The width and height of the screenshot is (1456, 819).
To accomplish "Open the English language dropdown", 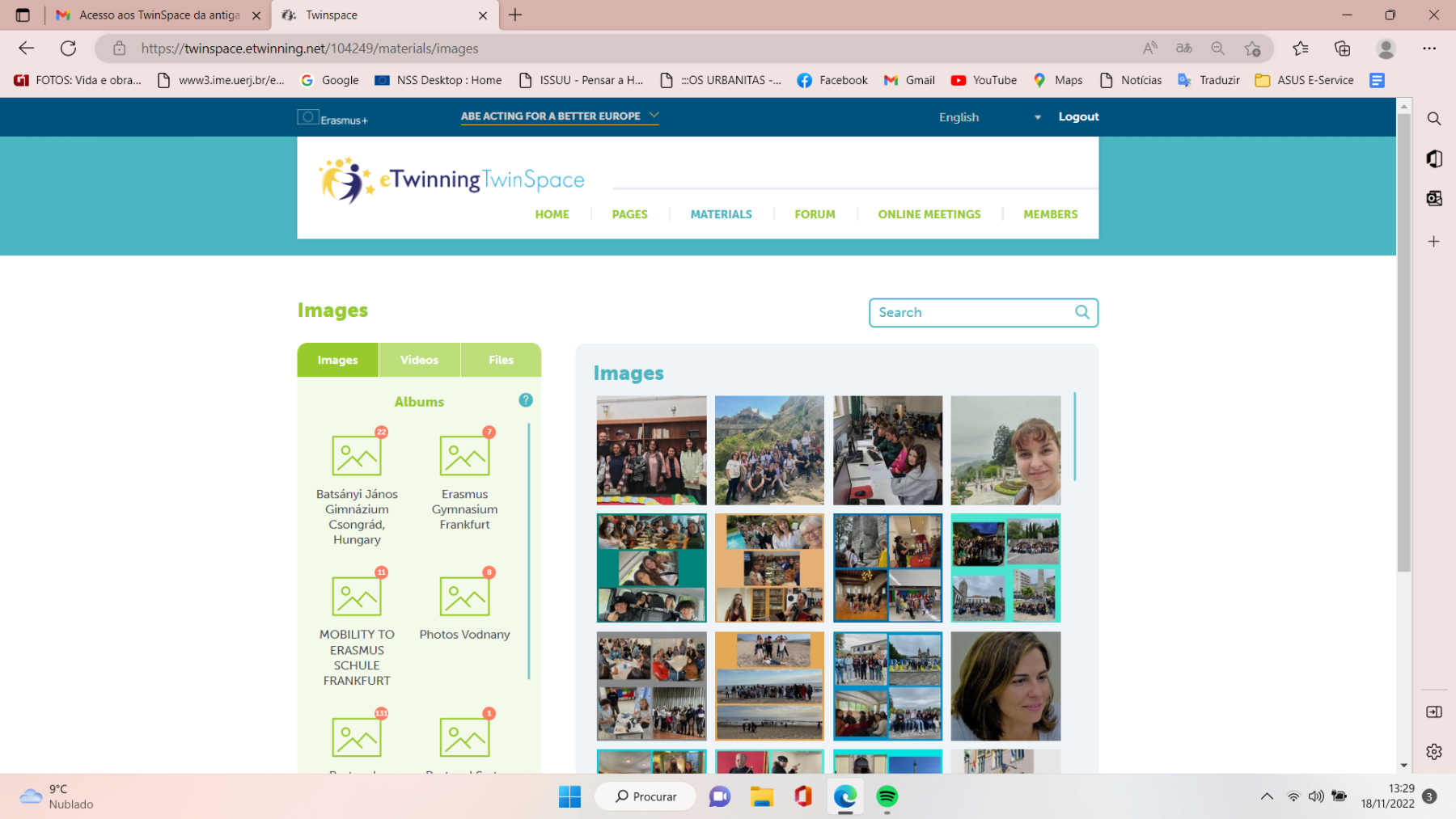I will point(990,117).
